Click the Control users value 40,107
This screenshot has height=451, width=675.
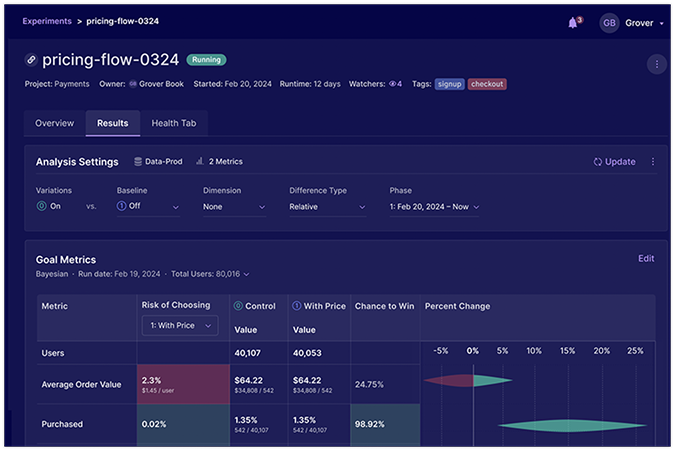[x=248, y=353]
